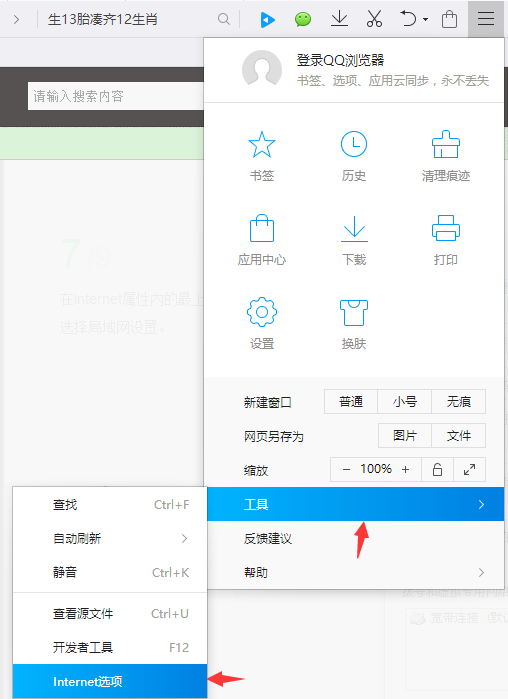Expand the 工具 submenu arrow

(x=481, y=504)
